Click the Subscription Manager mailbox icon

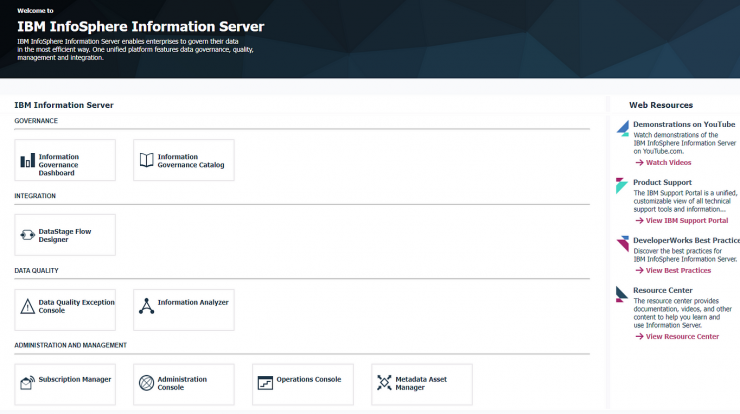[27, 382]
